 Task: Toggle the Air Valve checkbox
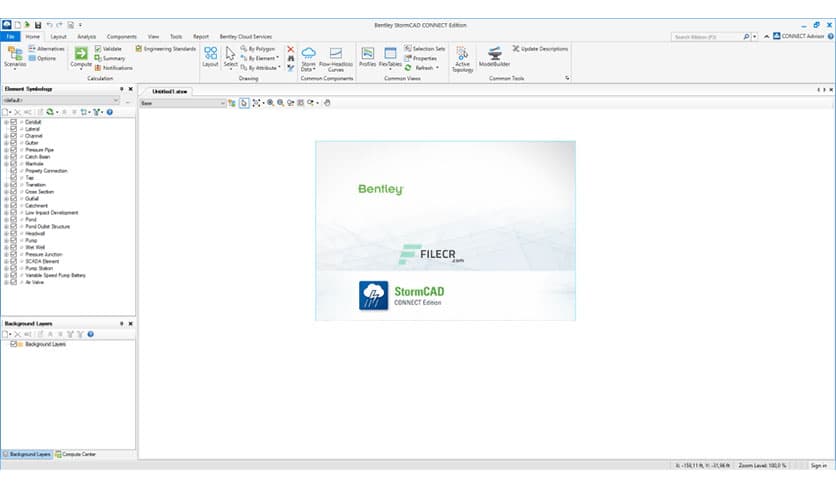click(x=13, y=282)
